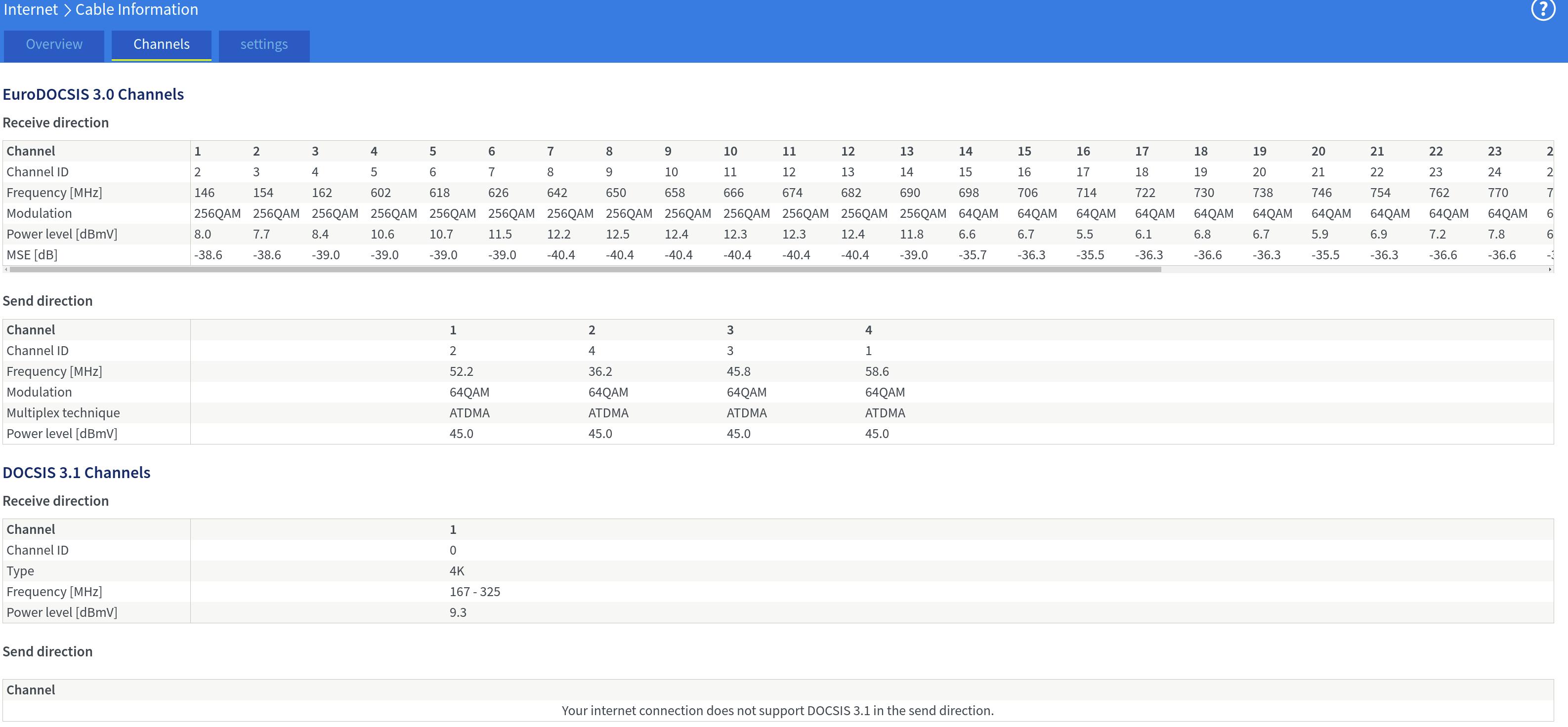Open the settings tab

[x=263, y=45]
